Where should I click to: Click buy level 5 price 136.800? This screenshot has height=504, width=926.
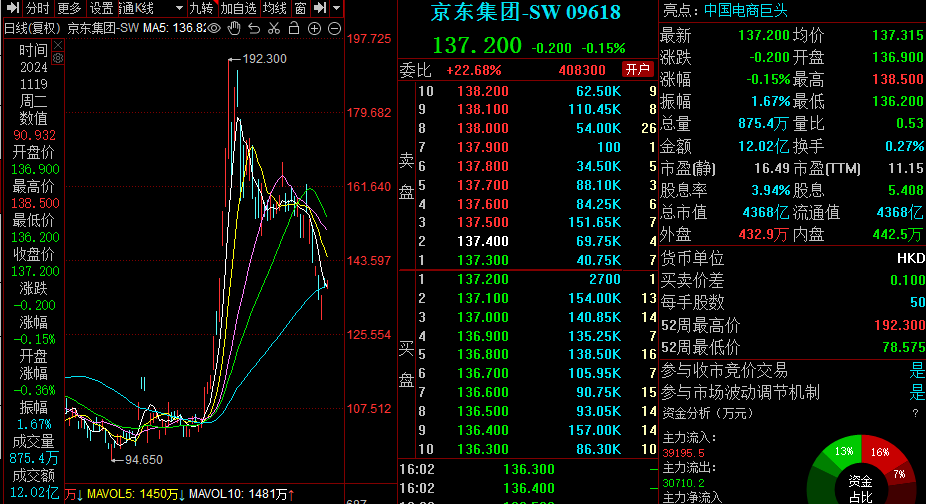pyautogui.click(x=482, y=355)
